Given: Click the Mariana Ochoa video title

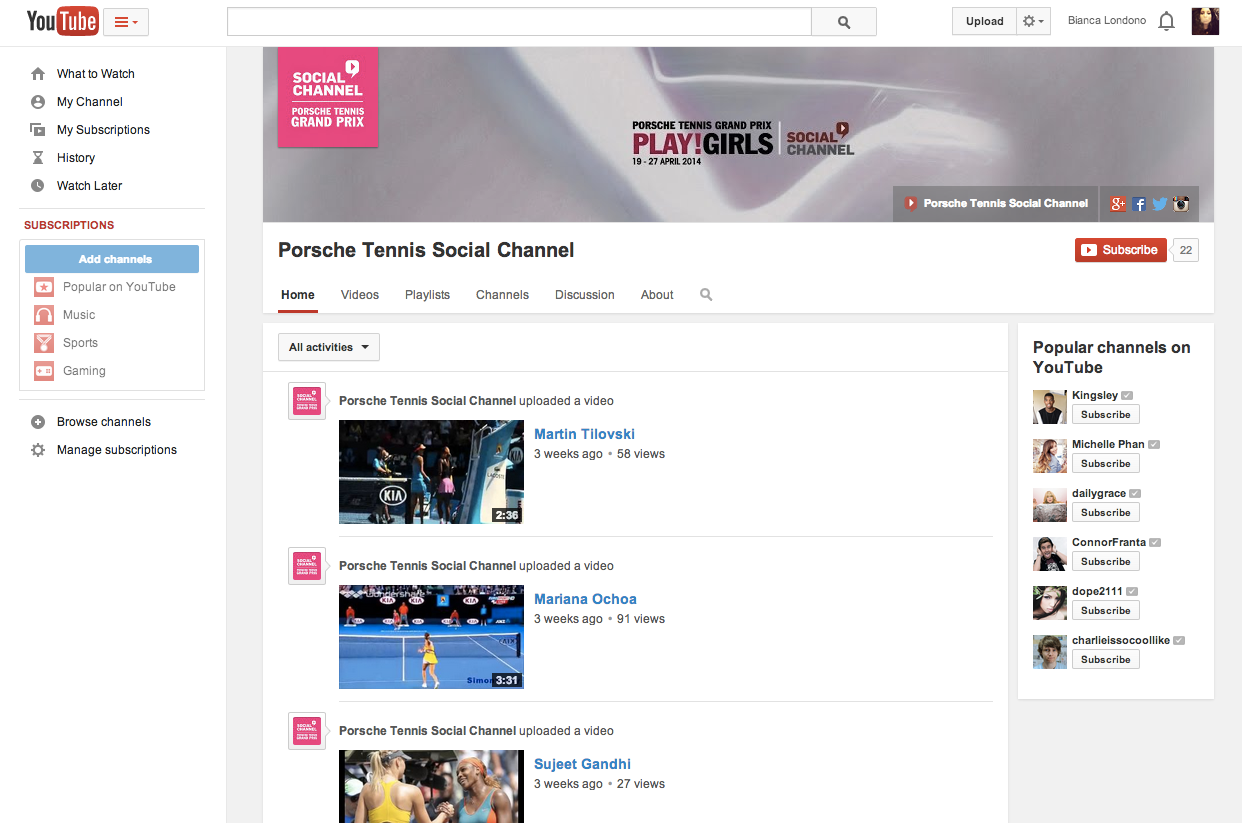Looking at the screenshot, I should point(585,599).
